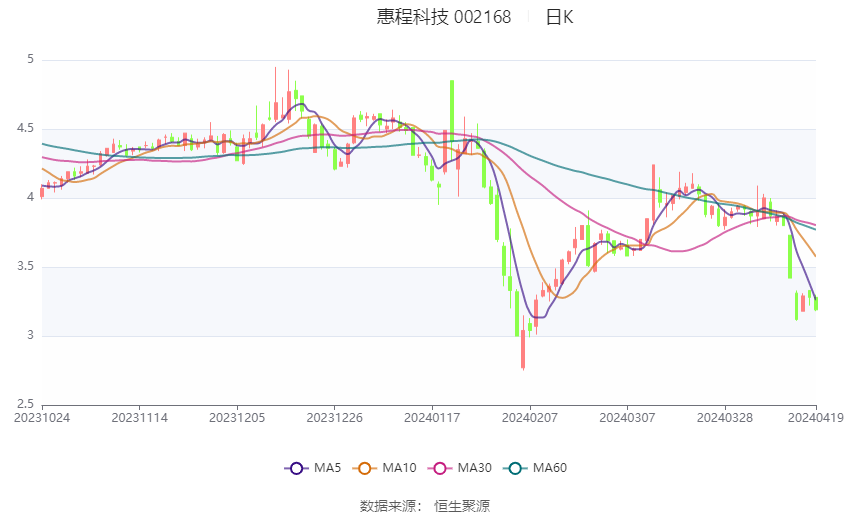The width and height of the screenshot is (850, 518).
Task: Click the 惠程科技 002168 chart title
Action: (444, 17)
